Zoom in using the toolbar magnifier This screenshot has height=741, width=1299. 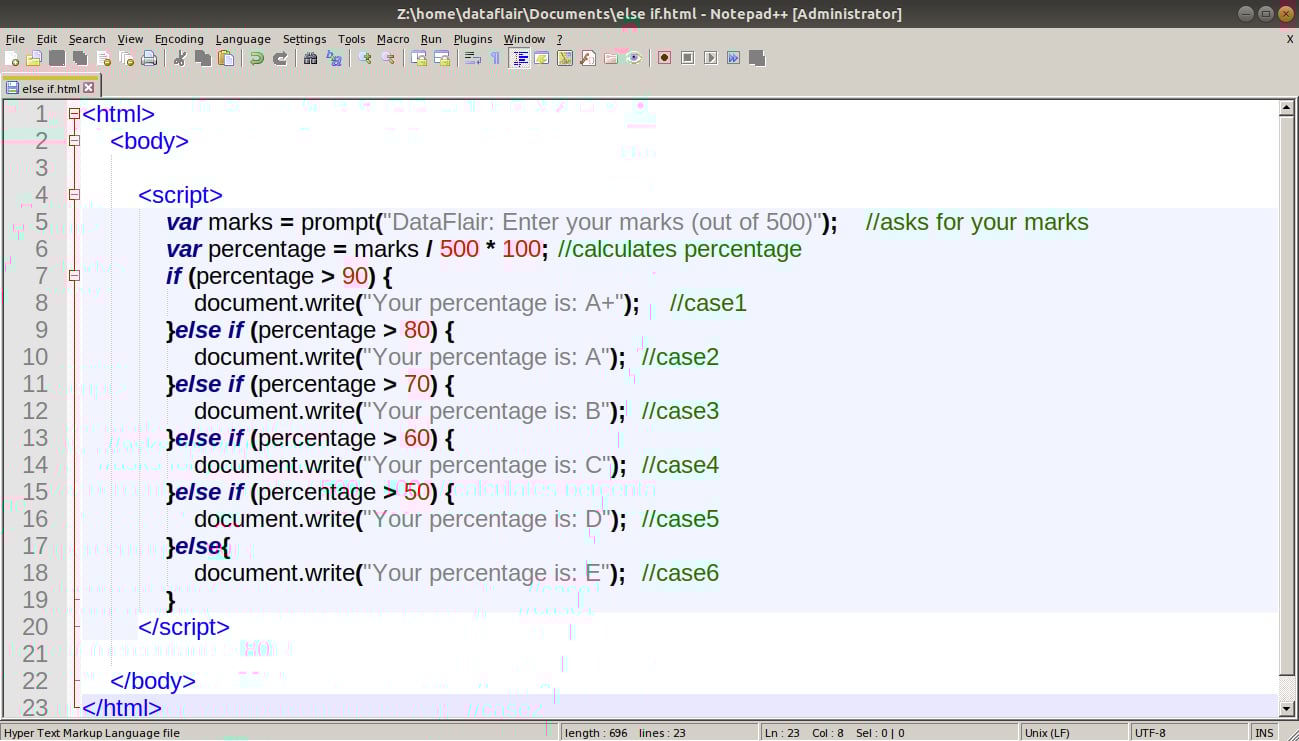pos(365,58)
